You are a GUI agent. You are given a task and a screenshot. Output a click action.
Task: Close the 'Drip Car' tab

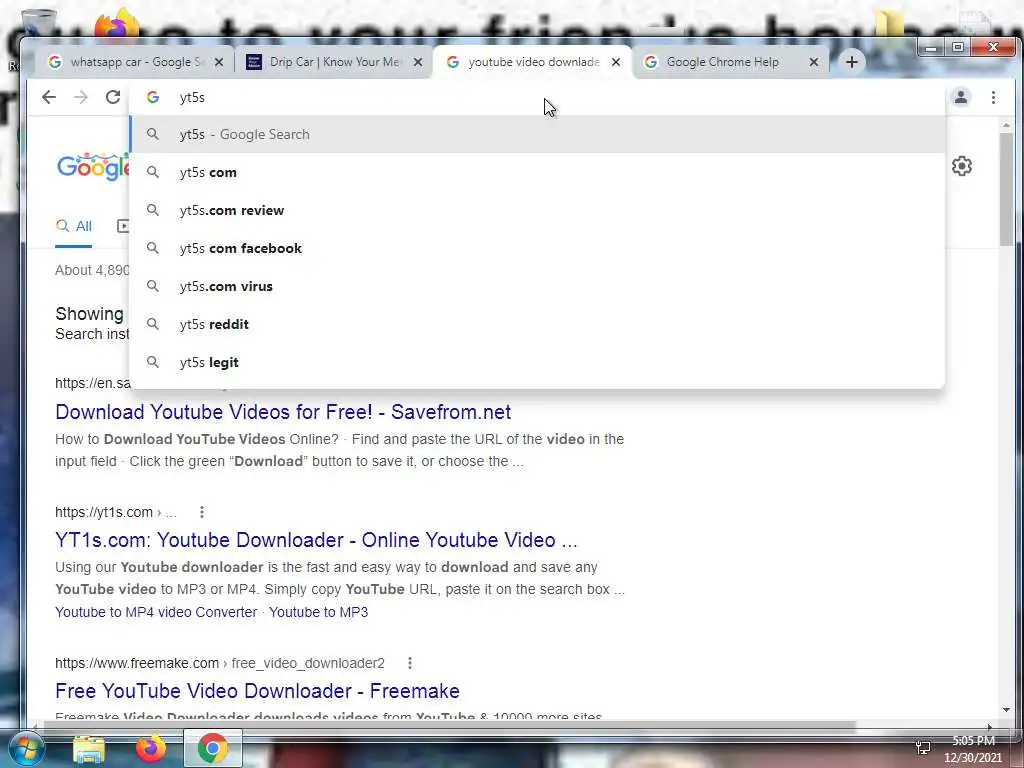418,62
